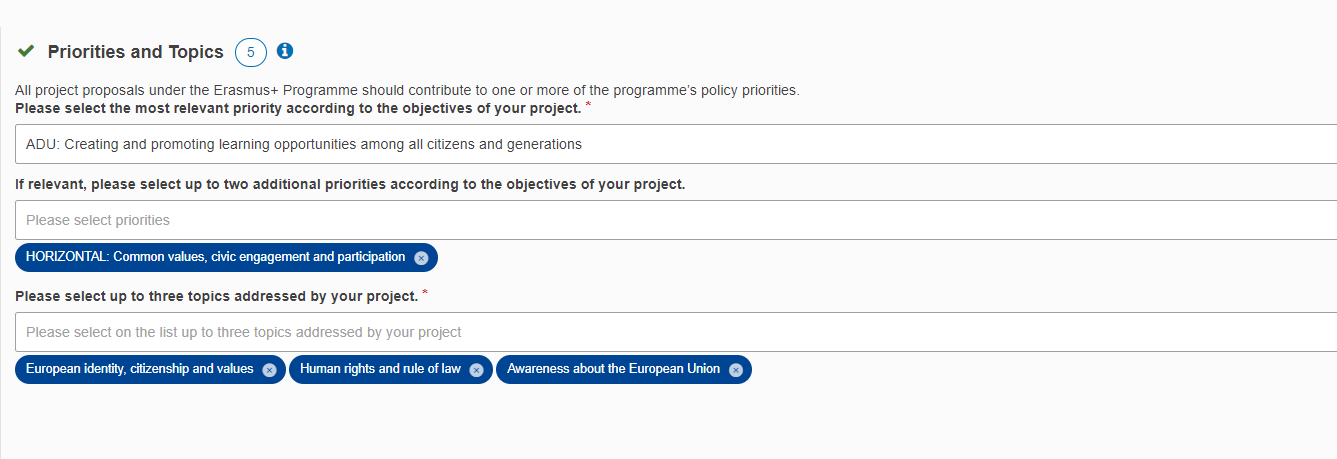Expand the additional priorities selection field
Screen dimensions: 1337x459
(x=676, y=220)
